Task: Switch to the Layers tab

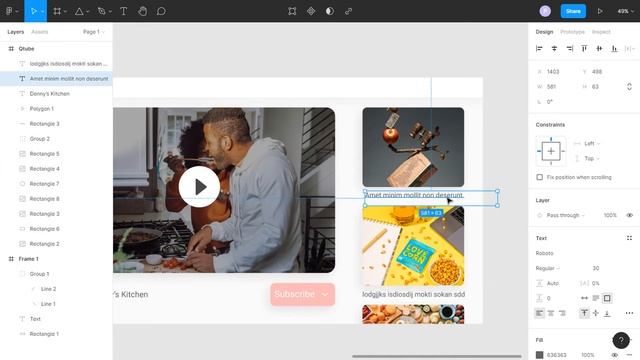Action: [16, 32]
